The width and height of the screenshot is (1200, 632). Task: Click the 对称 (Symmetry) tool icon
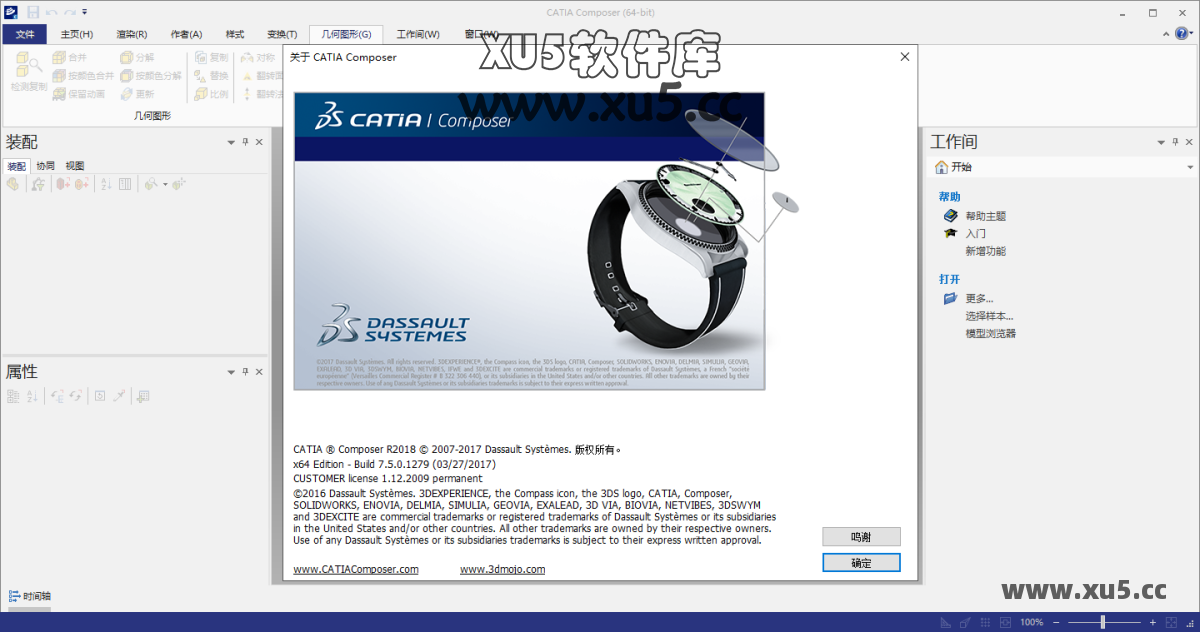246,57
